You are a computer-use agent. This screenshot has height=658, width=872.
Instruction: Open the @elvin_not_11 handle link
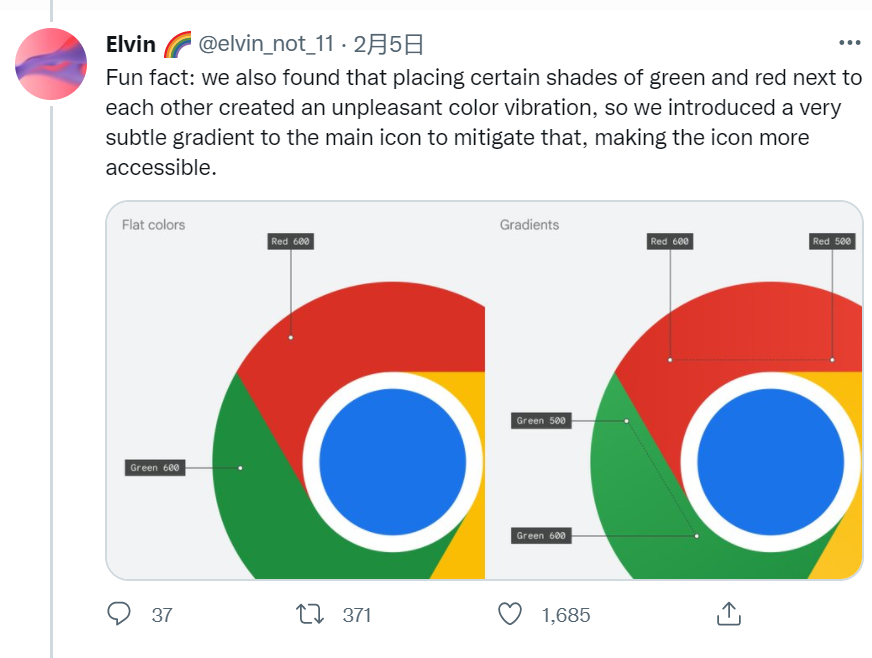click(x=266, y=44)
